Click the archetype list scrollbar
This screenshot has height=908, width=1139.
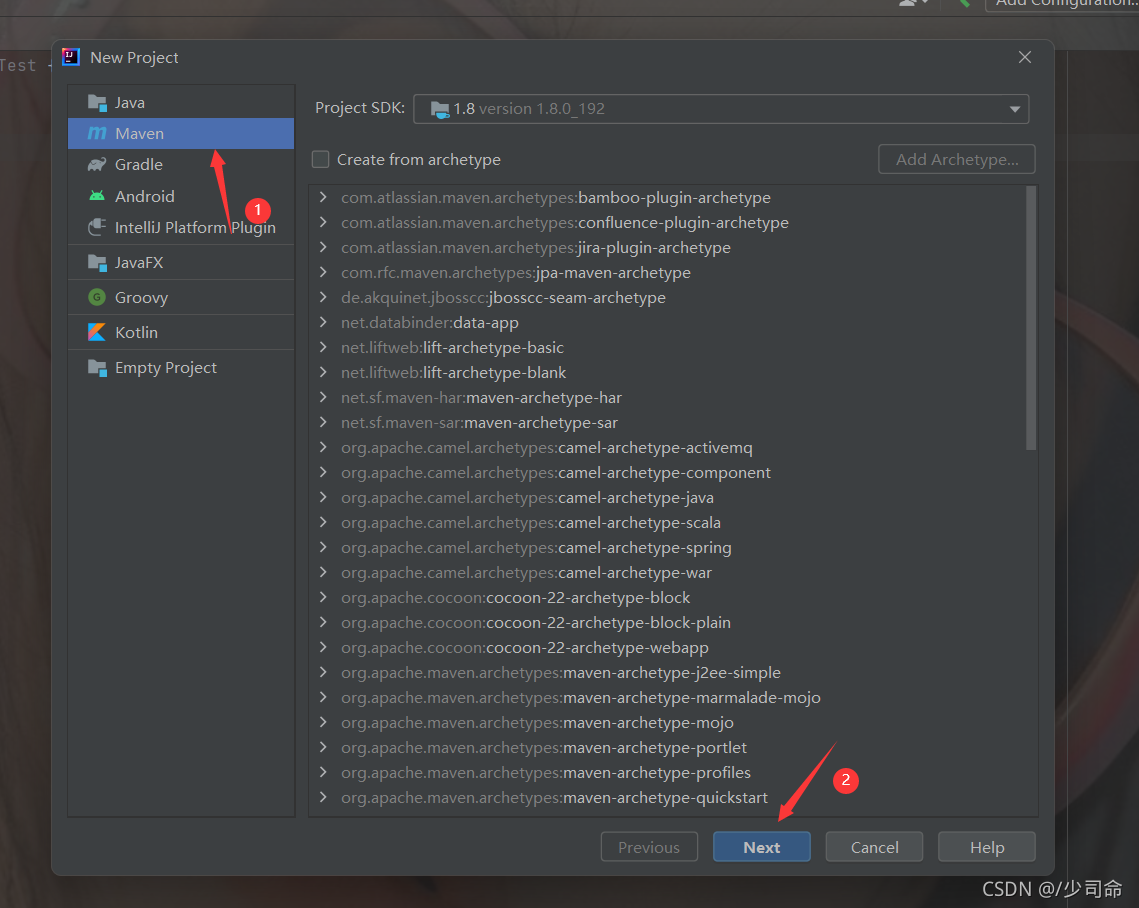coord(1030,318)
